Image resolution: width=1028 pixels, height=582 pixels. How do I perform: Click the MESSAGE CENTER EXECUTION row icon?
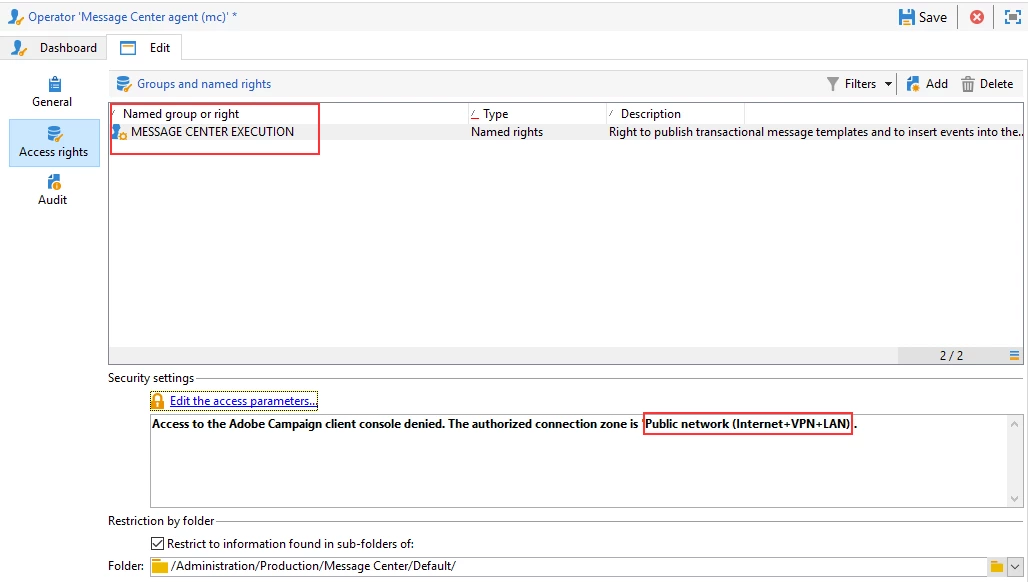[x=119, y=132]
